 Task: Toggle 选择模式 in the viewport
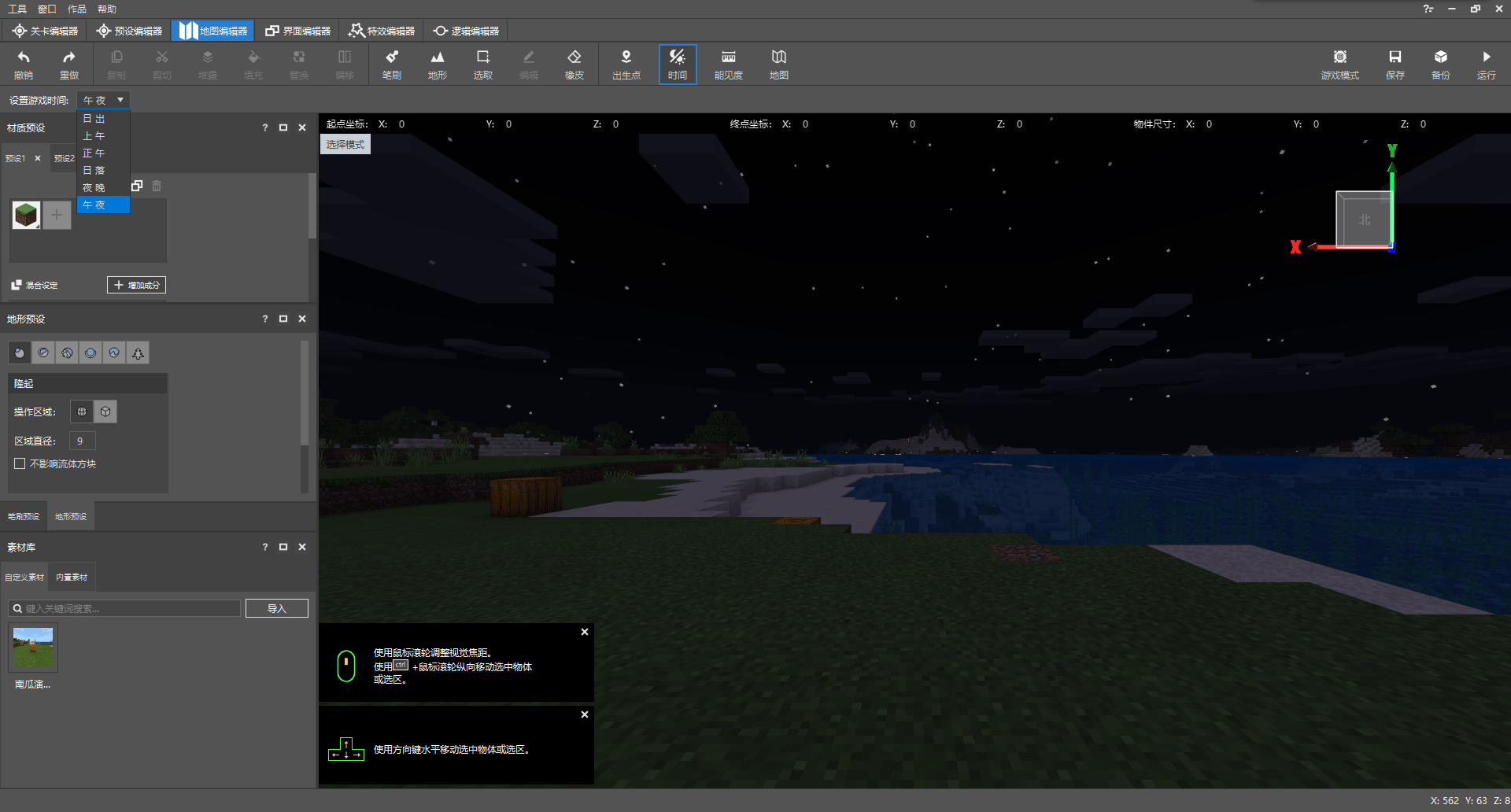(x=345, y=144)
